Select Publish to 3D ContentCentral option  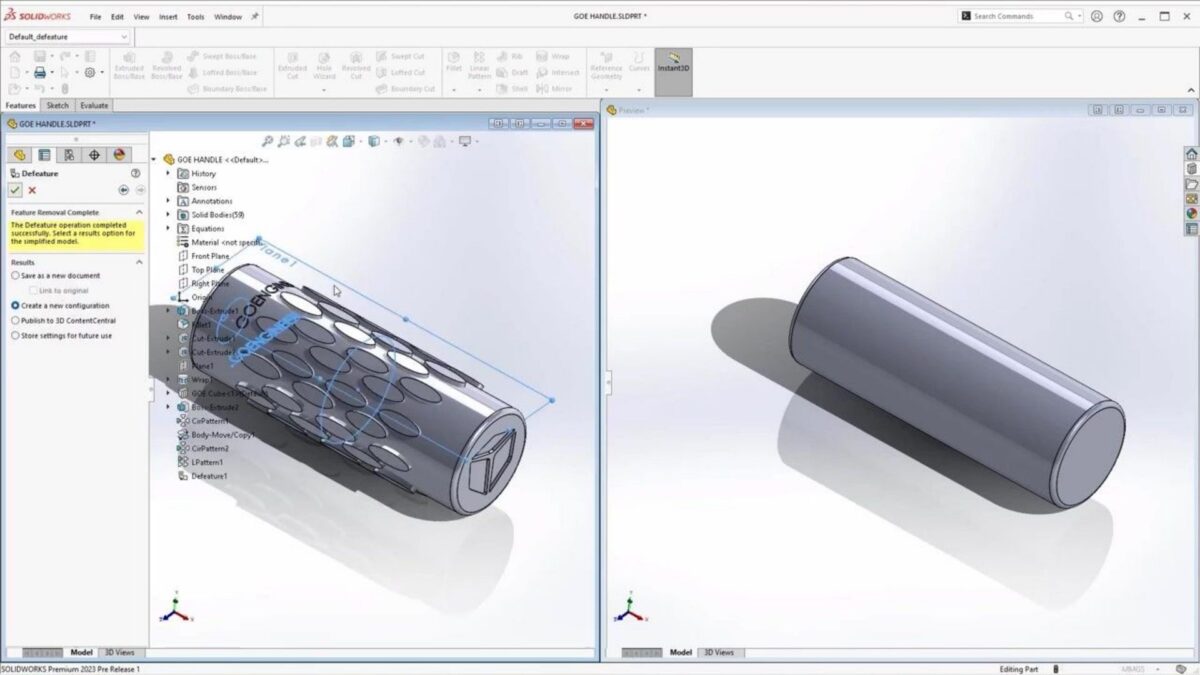[63, 320]
